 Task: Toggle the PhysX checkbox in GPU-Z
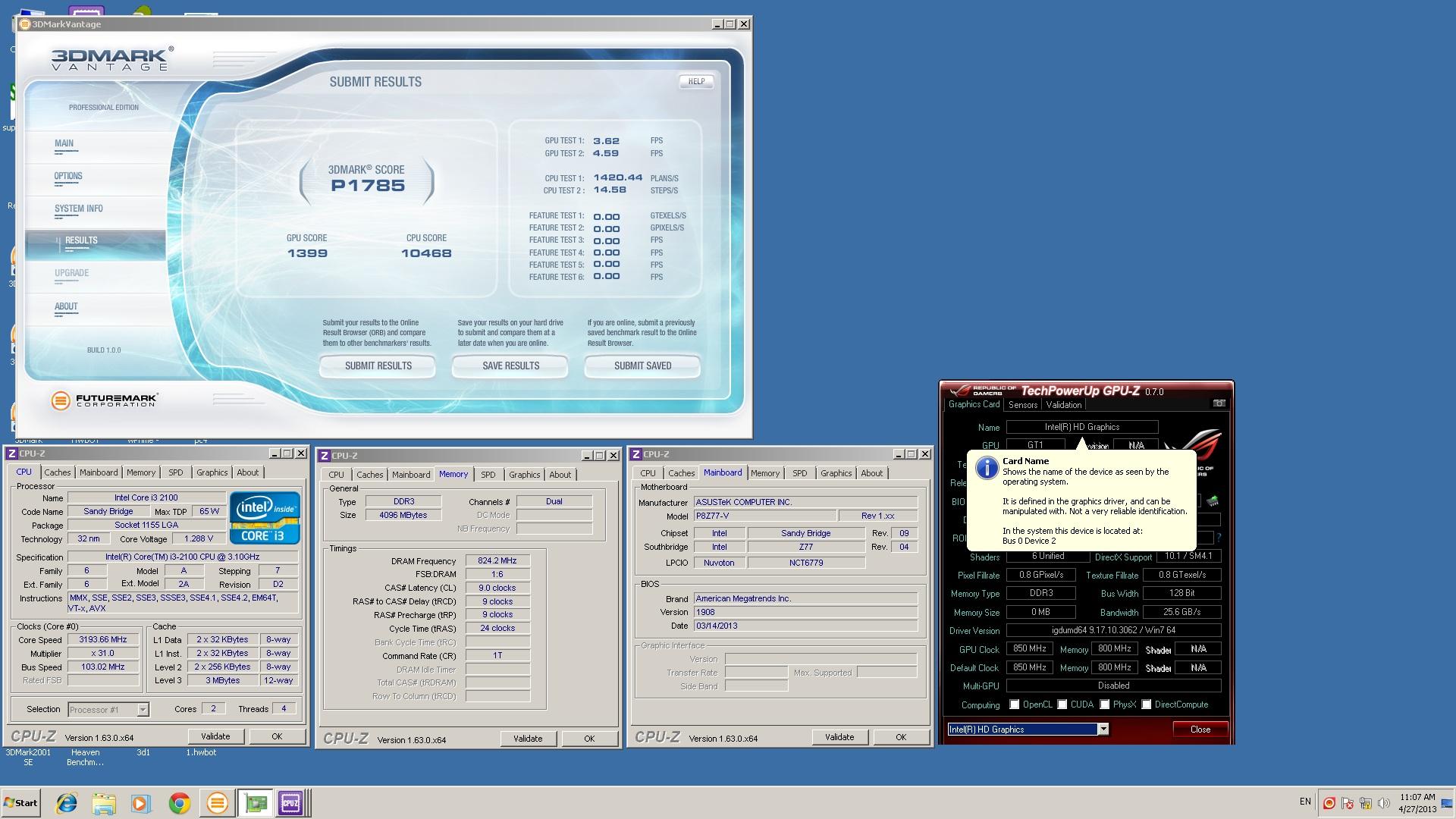(x=1105, y=704)
